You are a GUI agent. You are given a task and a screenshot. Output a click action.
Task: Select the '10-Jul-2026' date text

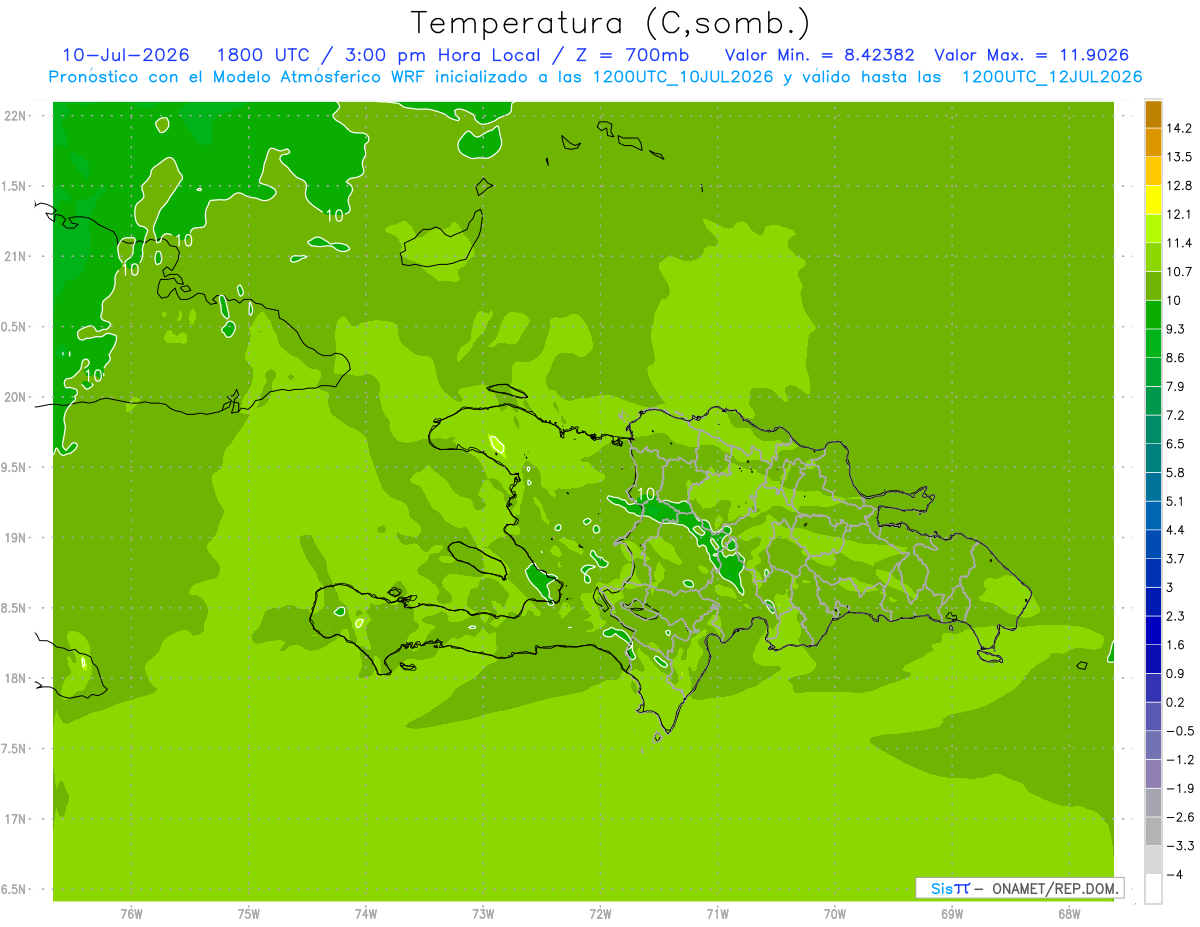[x=126, y=55]
